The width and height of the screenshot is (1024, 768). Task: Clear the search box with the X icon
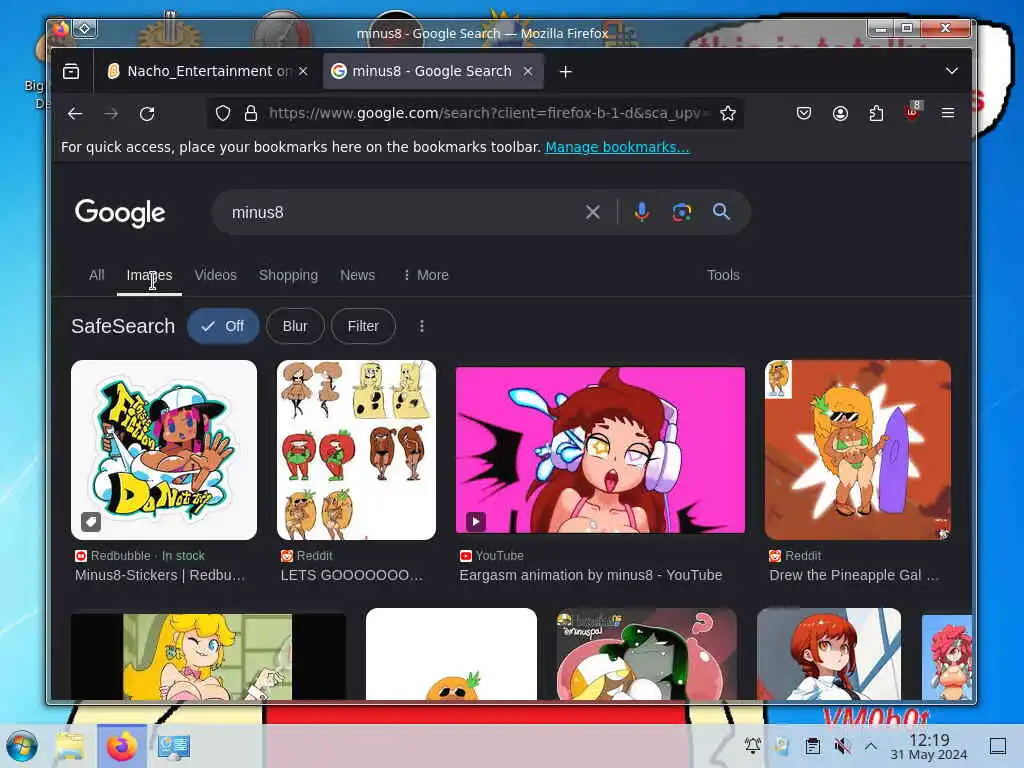coord(592,212)
